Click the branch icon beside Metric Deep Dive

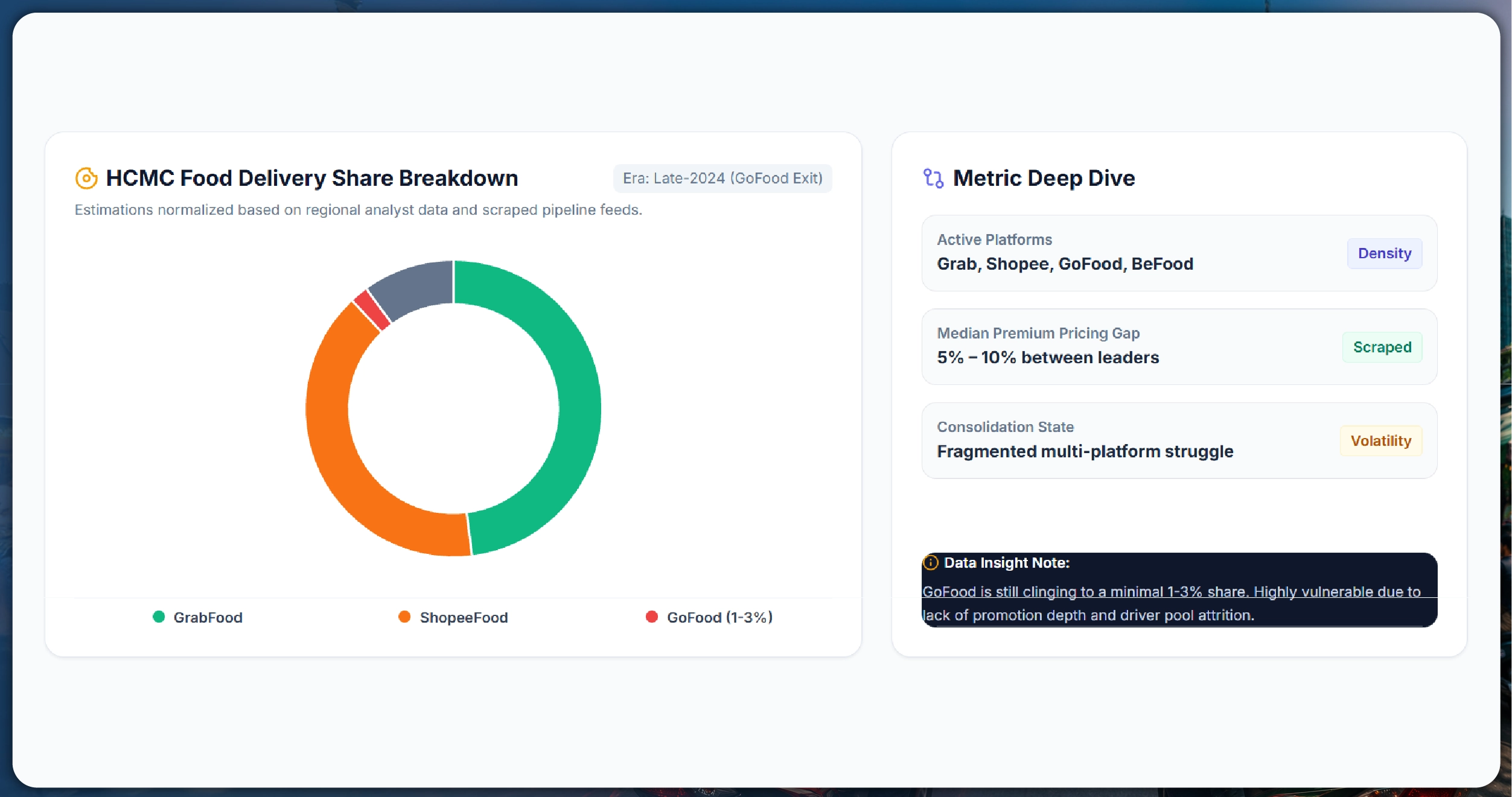(x=933, y=178)
